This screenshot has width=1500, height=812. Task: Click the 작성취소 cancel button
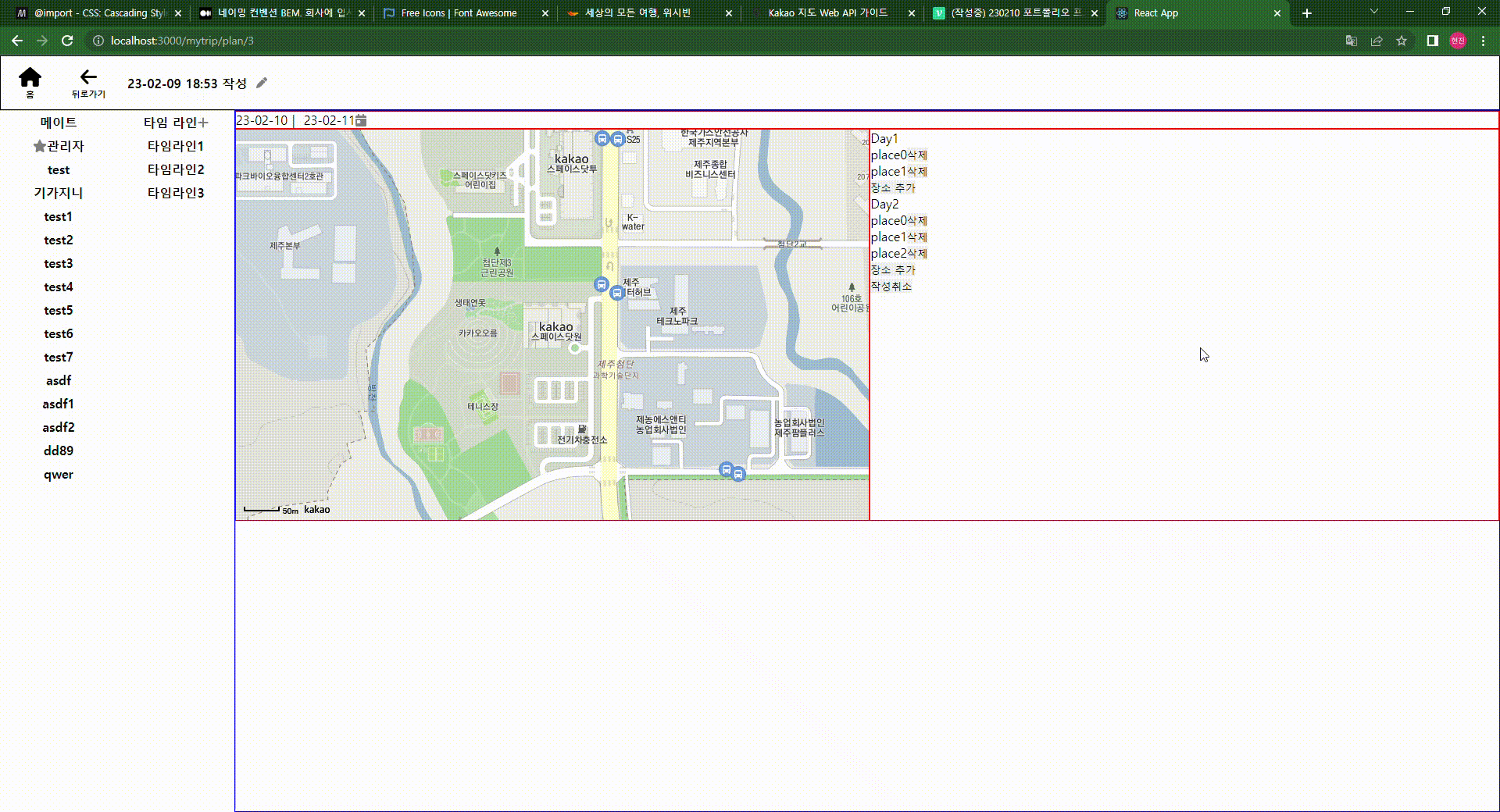tap(891, 287)
